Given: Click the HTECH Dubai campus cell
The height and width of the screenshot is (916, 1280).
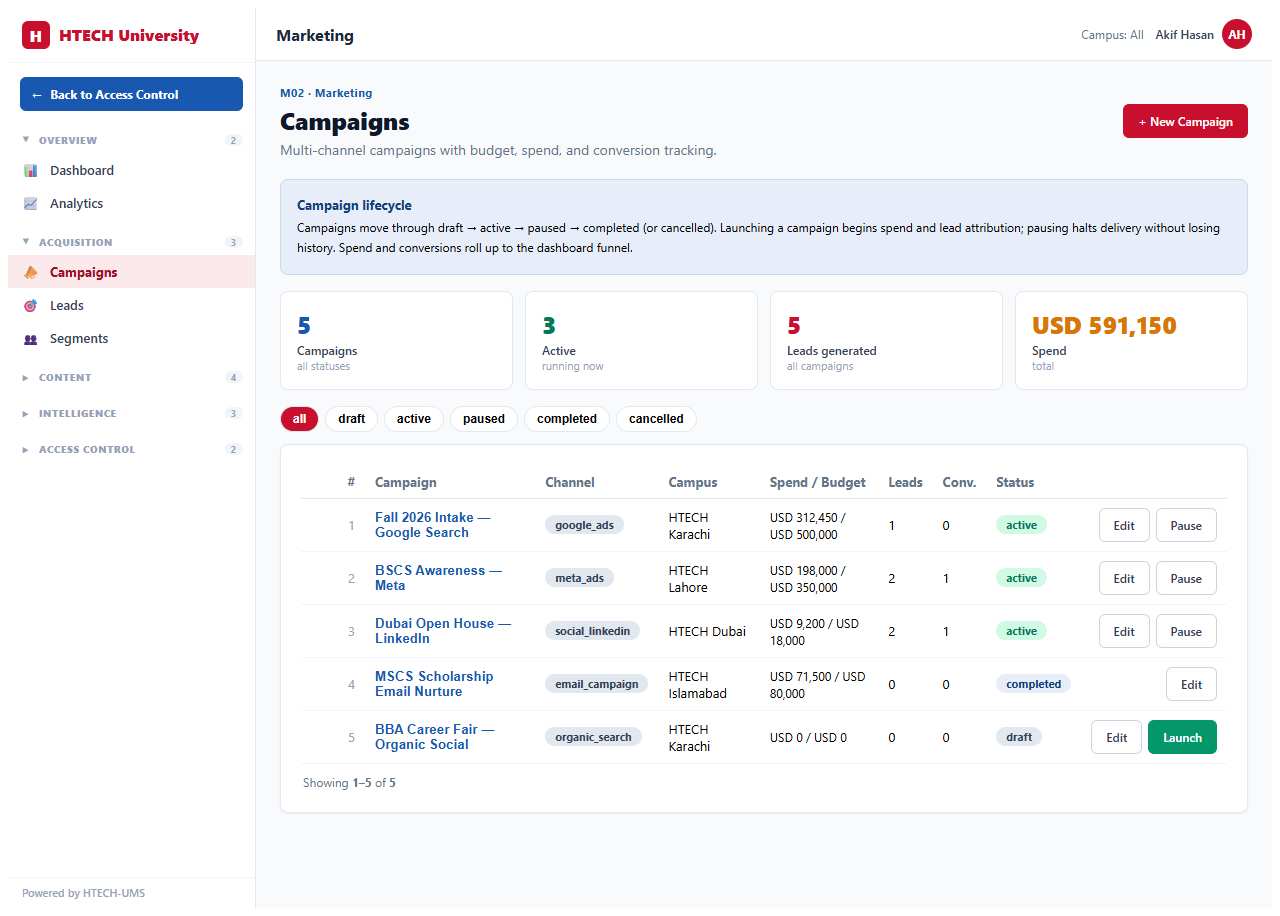Looking at the screenshot, I should pyautogui.click(x=707, y=631).
